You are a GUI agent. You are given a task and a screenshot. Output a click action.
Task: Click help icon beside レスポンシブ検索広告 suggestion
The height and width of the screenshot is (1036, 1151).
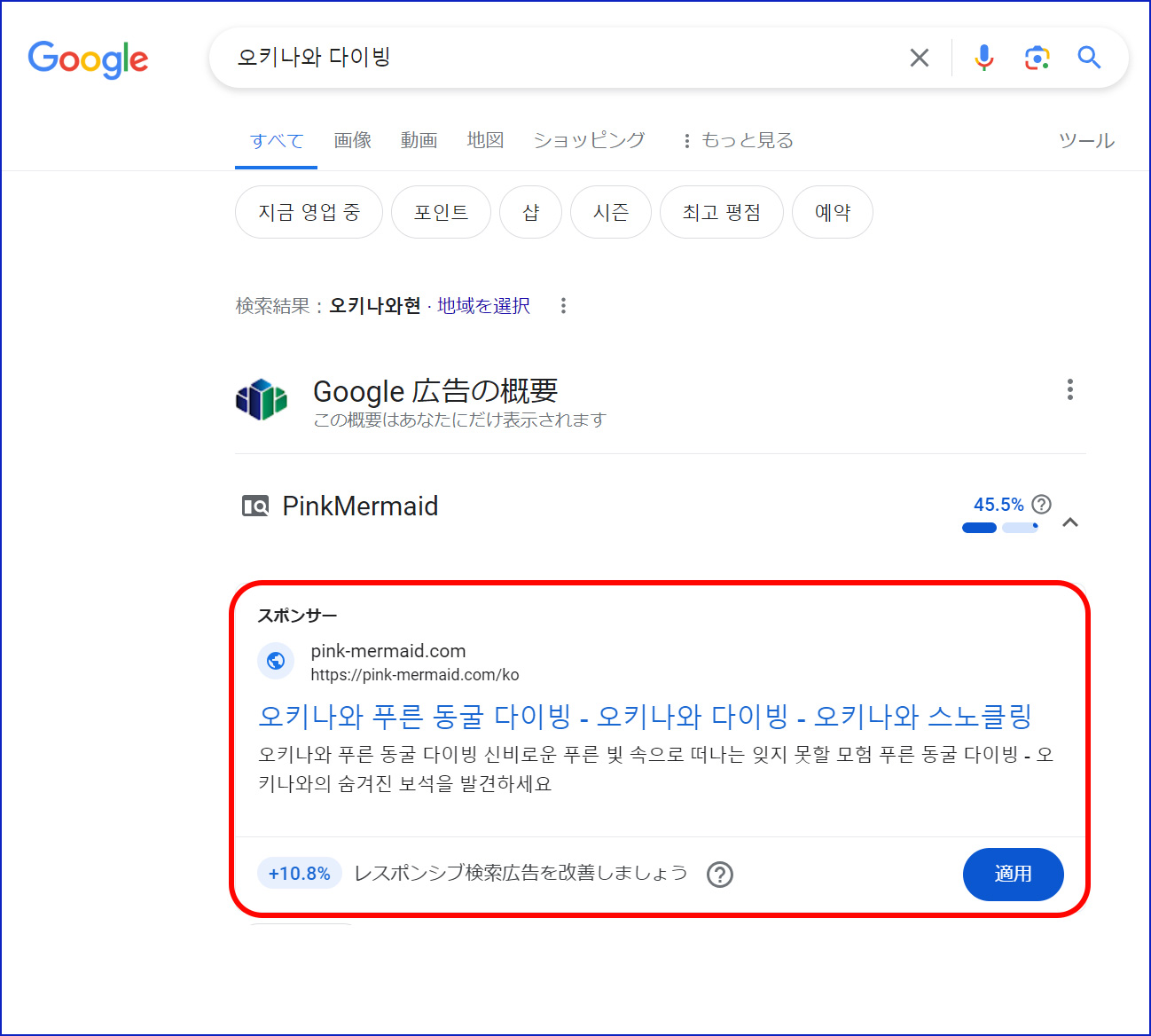point(720,875)
